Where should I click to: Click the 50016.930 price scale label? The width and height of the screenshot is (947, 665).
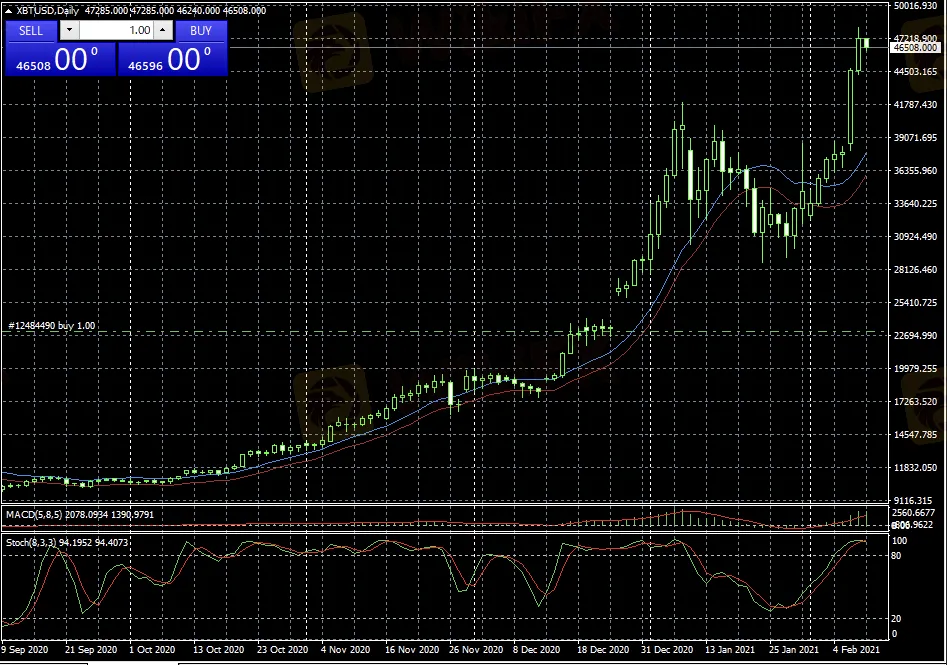(x=915, y=6)
